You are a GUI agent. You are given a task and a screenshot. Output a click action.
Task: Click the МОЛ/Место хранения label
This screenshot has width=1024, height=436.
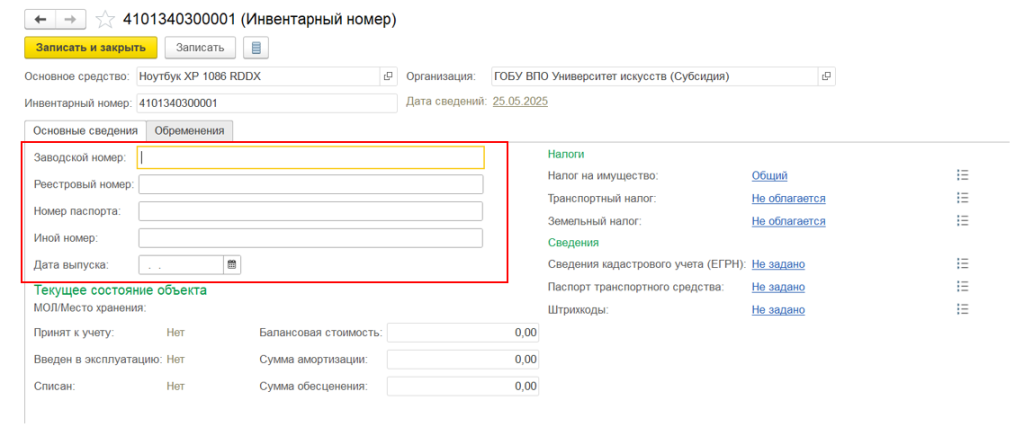click(90, 307)
